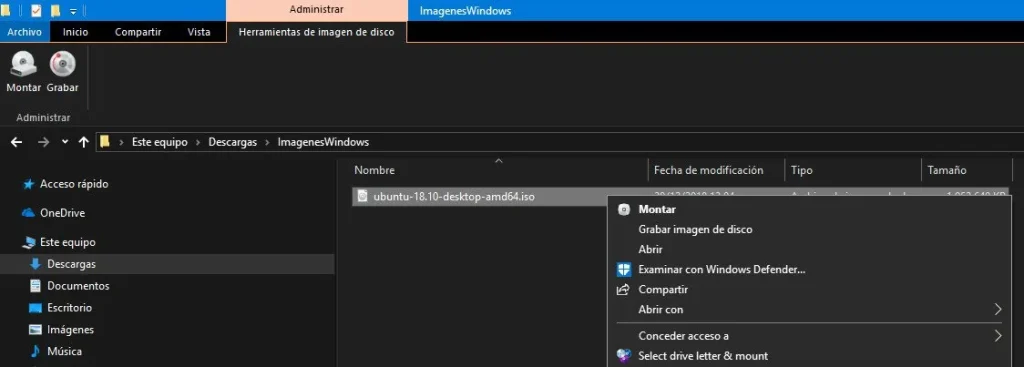The width and height of the screenshot is (1024, 367).
Task: Expand the Conceder acceso a arrow
Action: tap(998, 336)
